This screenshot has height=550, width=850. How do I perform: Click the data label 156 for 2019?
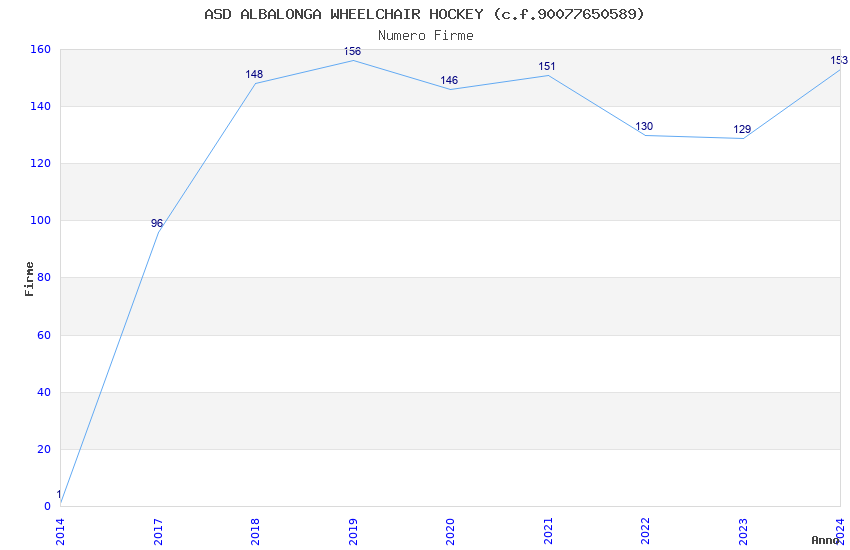point(352,51)
